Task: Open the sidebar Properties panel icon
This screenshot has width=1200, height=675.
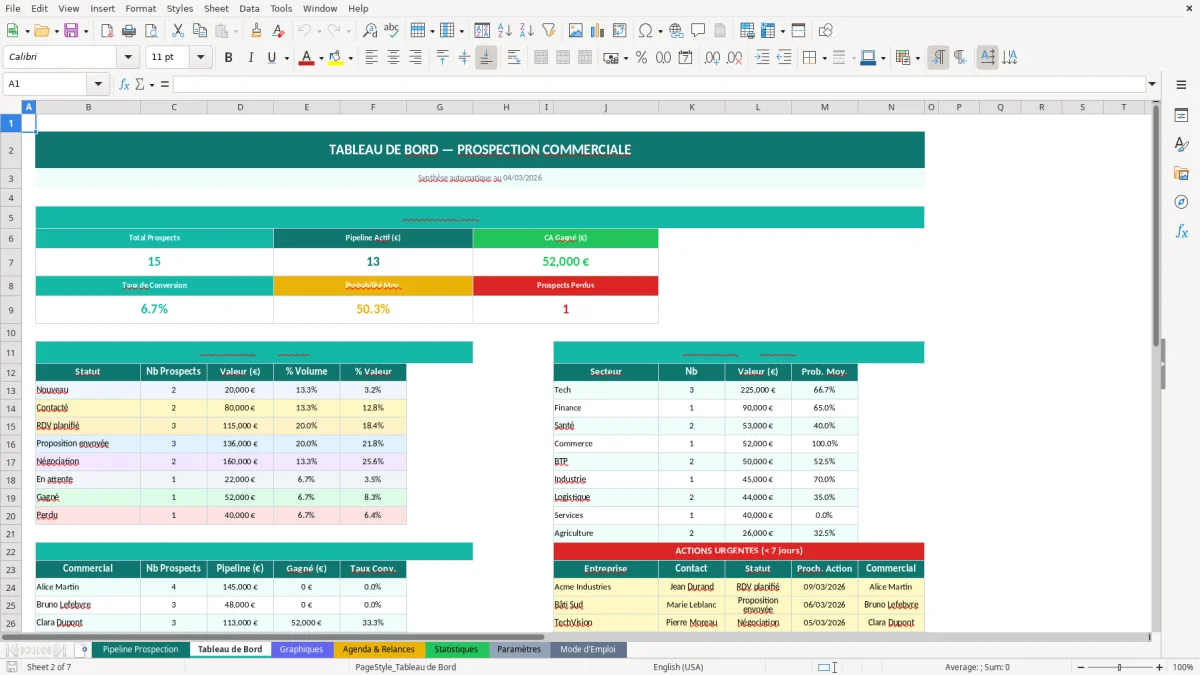Action: 1181,115
